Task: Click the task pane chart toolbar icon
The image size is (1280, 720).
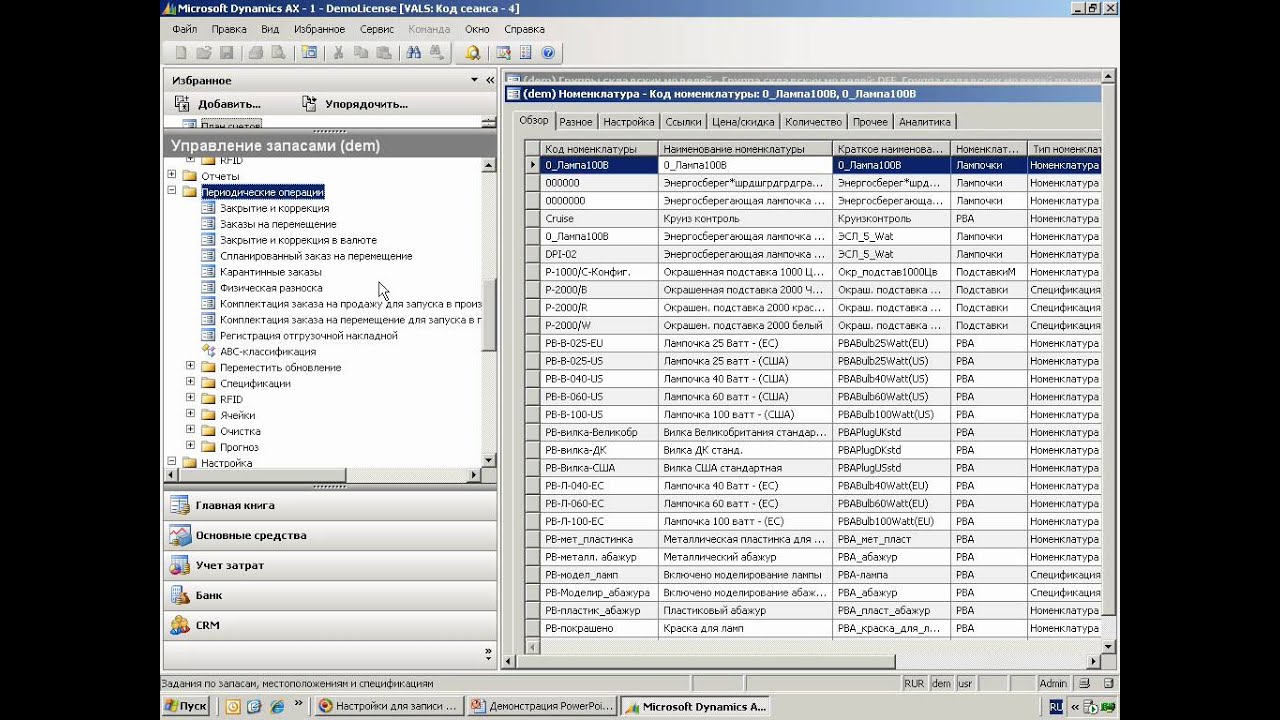Action: 503,53
